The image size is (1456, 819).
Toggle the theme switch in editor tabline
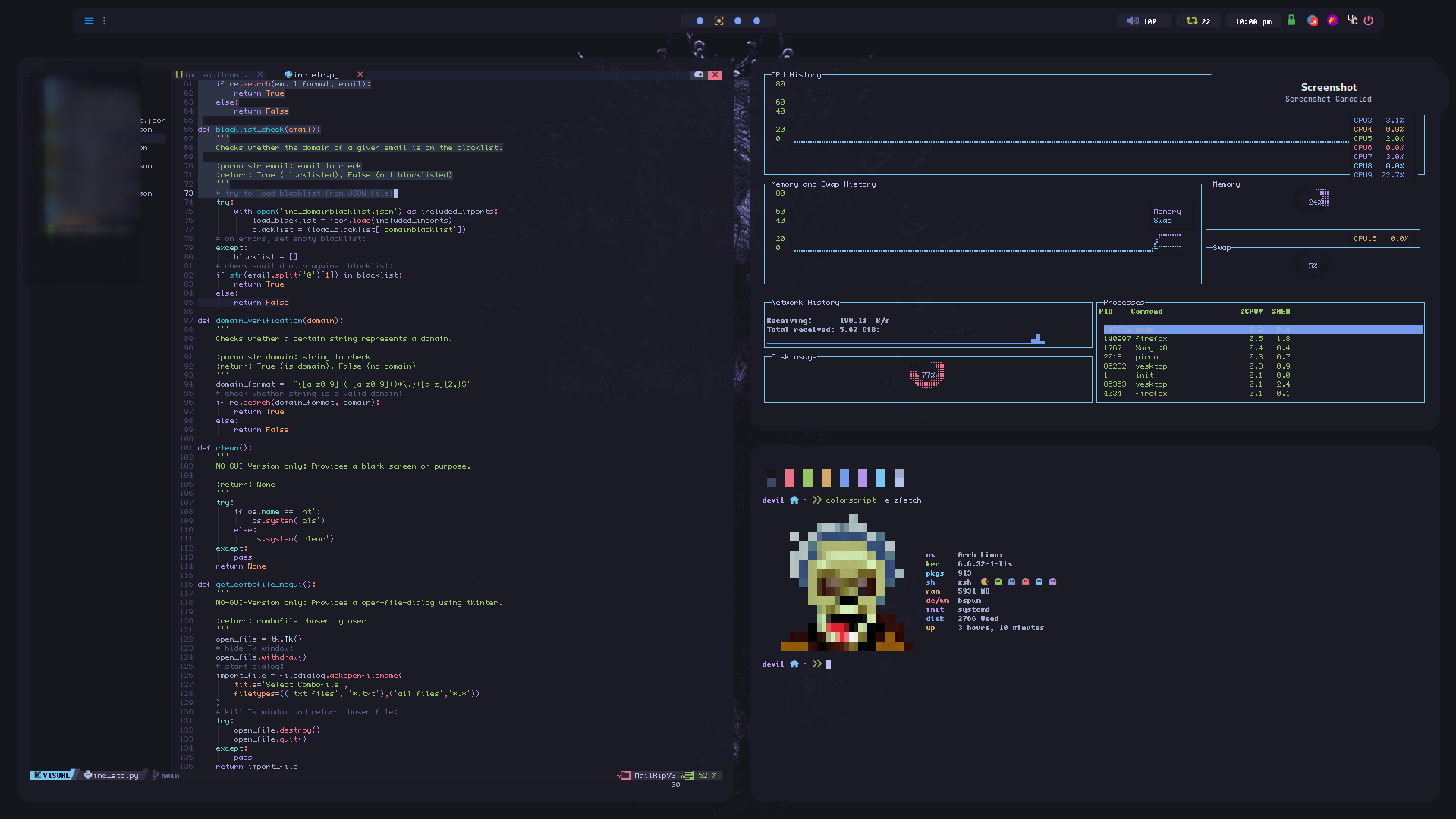(698, 74)
